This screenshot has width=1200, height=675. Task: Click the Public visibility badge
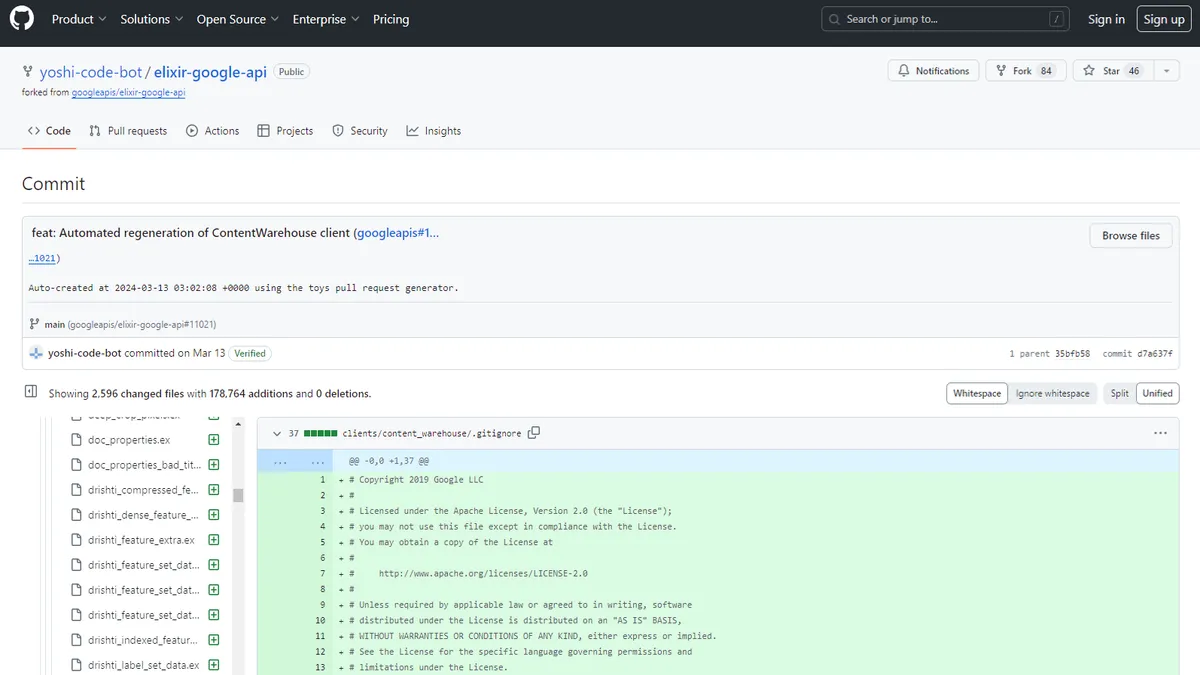click(292, 72)
